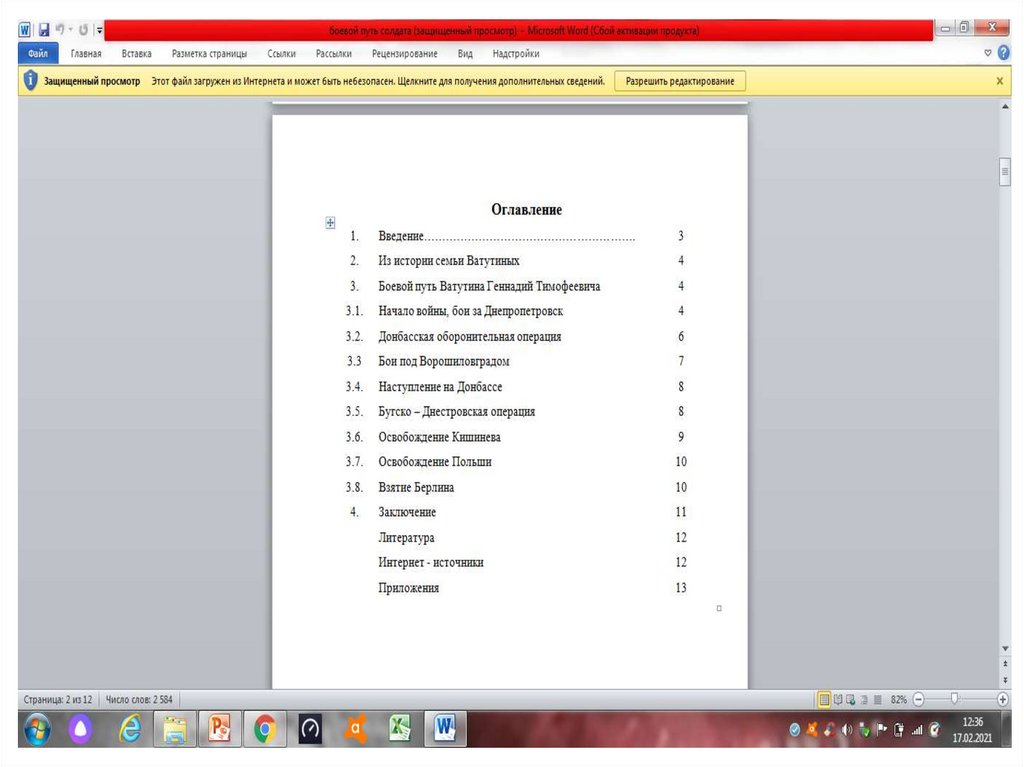Click the zoom slider handle
This screenshot has height=767, width=1024.
pyautogui.click(x=955, y=700)
